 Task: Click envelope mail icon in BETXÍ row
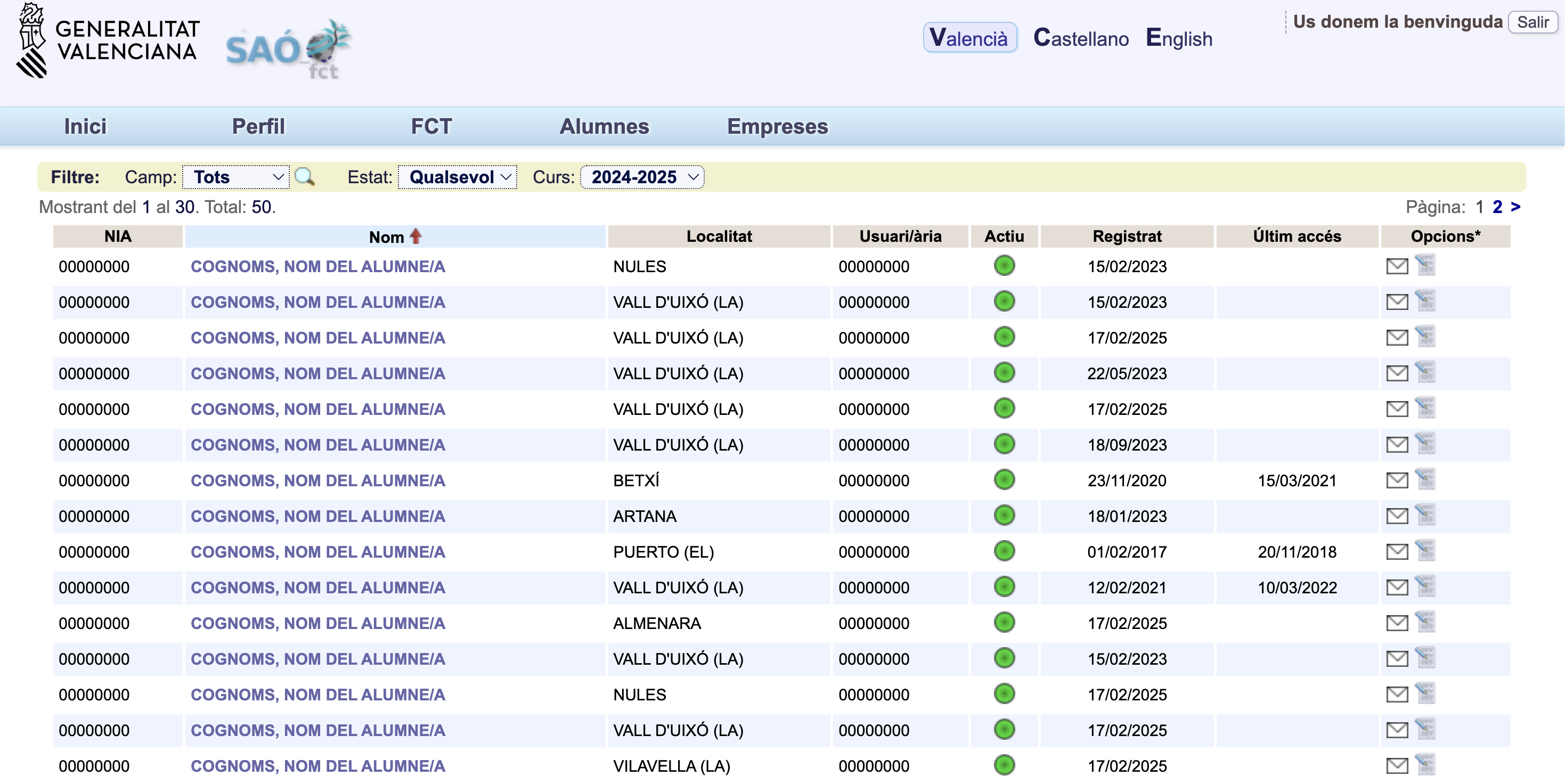click(x=1397, y=480)
